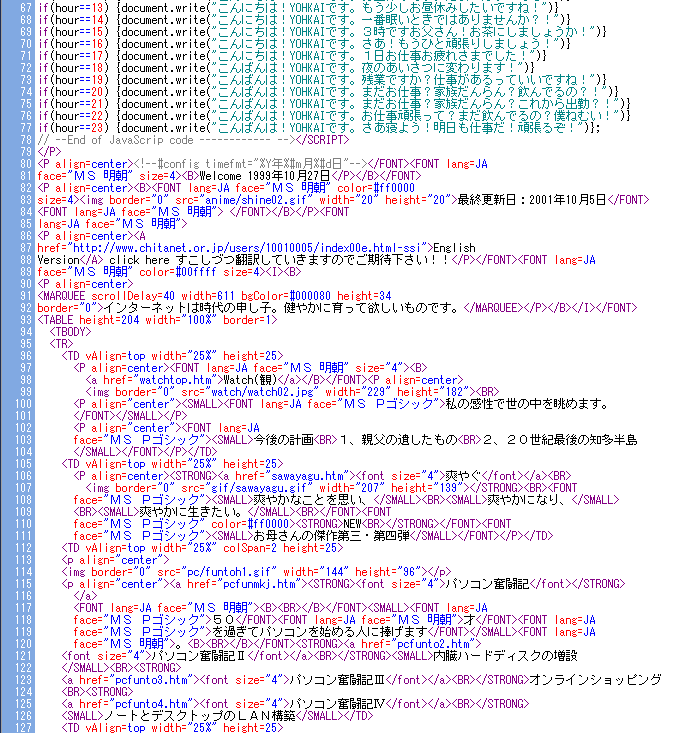The width and height of the screenshot is (700, 733).
Task: Click "パソコン奮闘記Ⅱ" text on line 121
Action: tap(199, 656)
